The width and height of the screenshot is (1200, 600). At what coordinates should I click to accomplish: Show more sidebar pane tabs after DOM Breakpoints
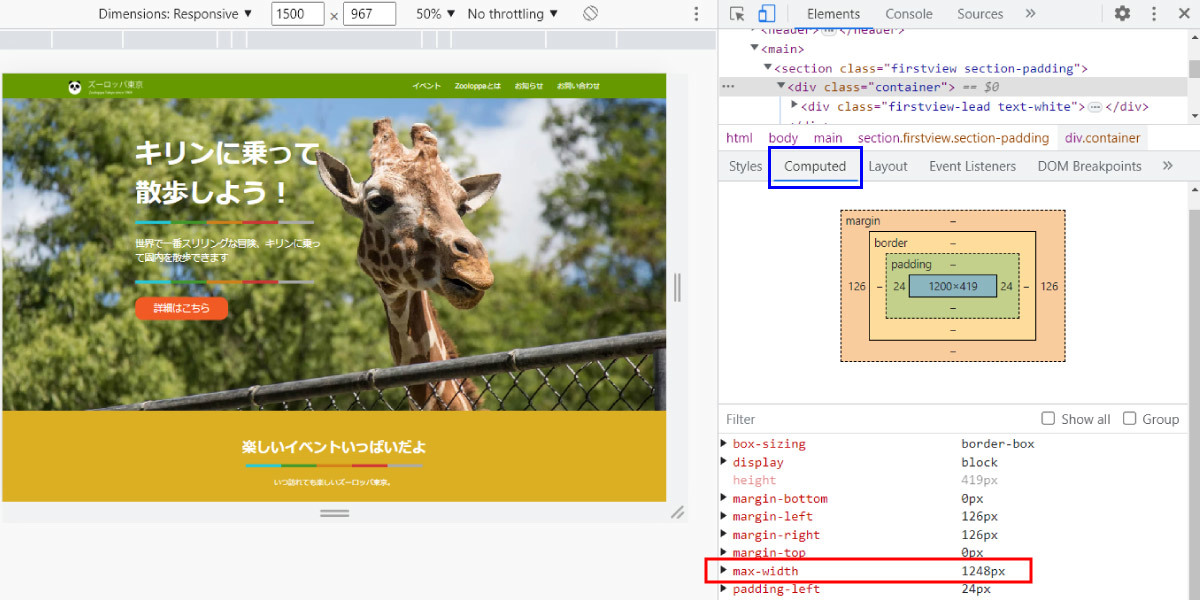click(x=1167, y=166)
